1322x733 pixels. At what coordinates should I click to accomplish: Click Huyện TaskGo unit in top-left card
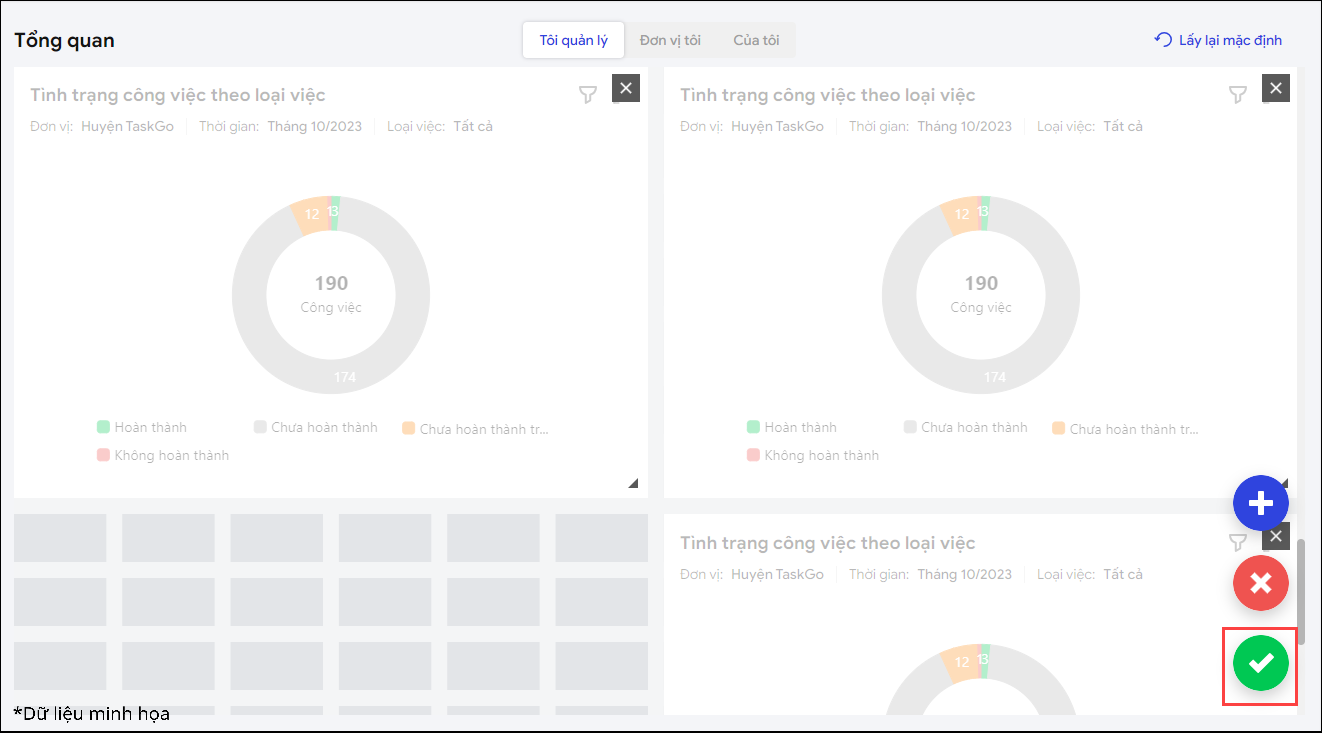(x=127, y=126)
